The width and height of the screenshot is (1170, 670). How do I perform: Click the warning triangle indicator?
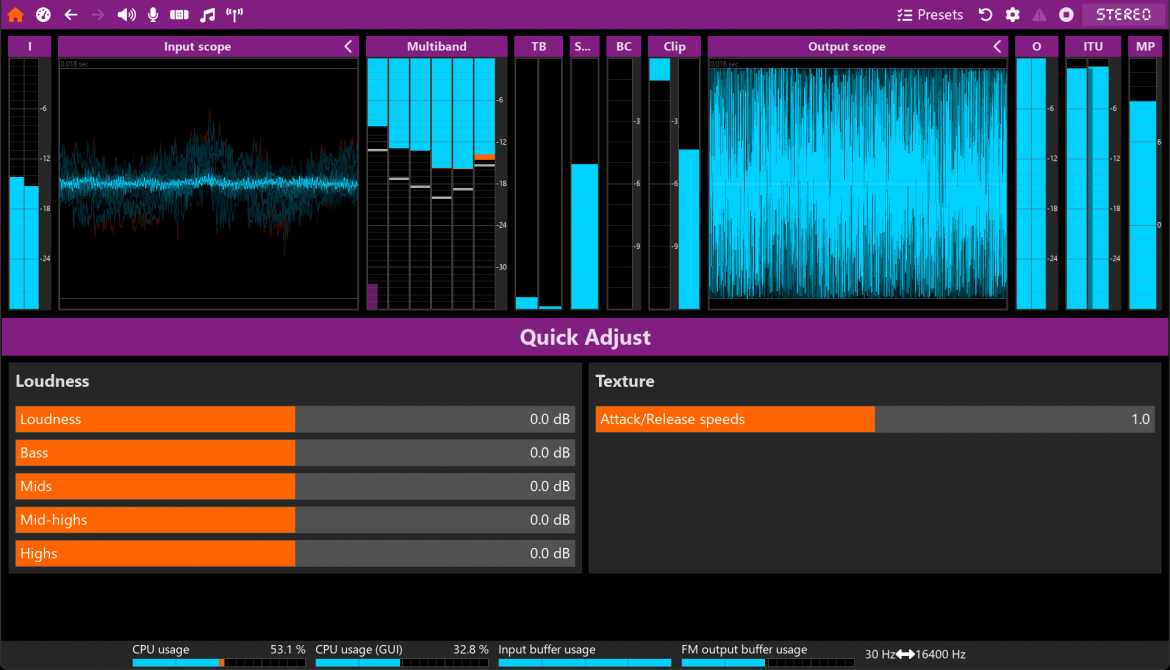(x=1039, y=14)
